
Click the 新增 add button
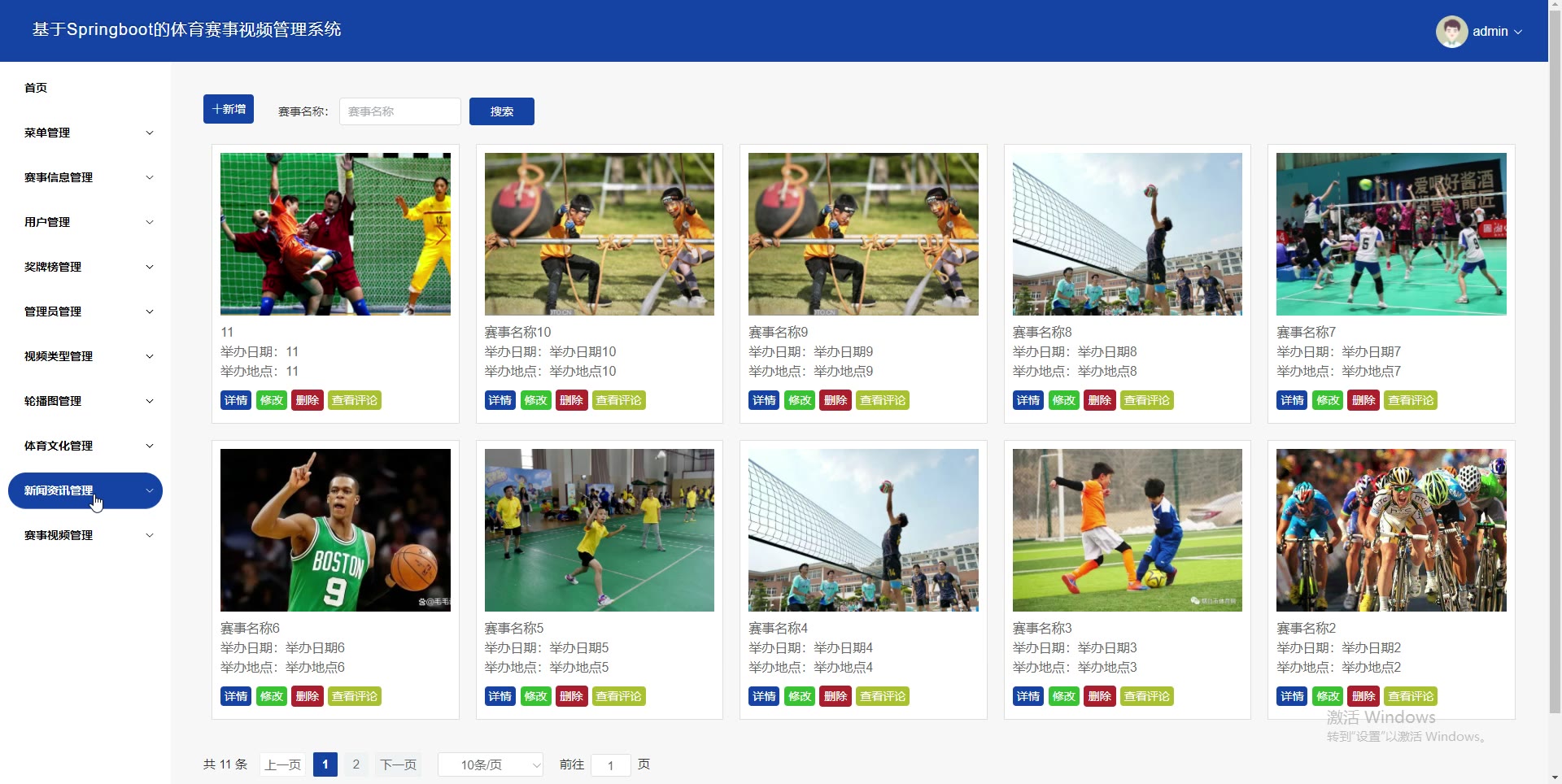tap(229, 109)
